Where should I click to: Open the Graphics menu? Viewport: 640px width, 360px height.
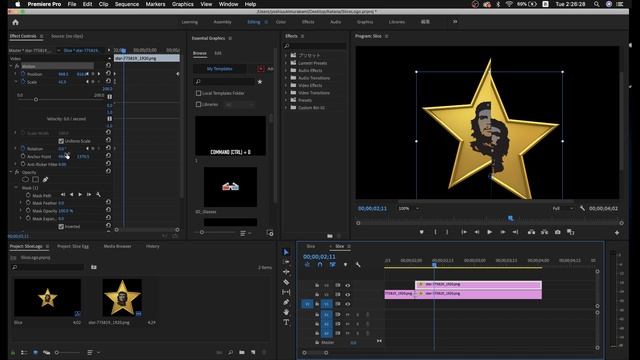point(182,4)
